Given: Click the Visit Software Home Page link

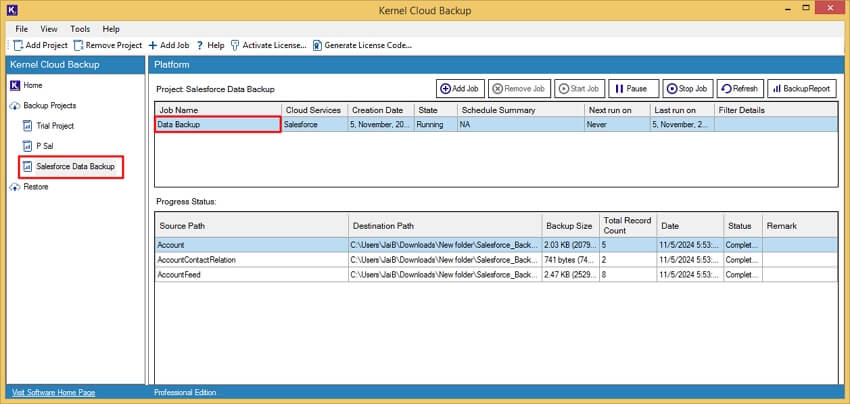Looking at the screenshot, I should [54, 392].
